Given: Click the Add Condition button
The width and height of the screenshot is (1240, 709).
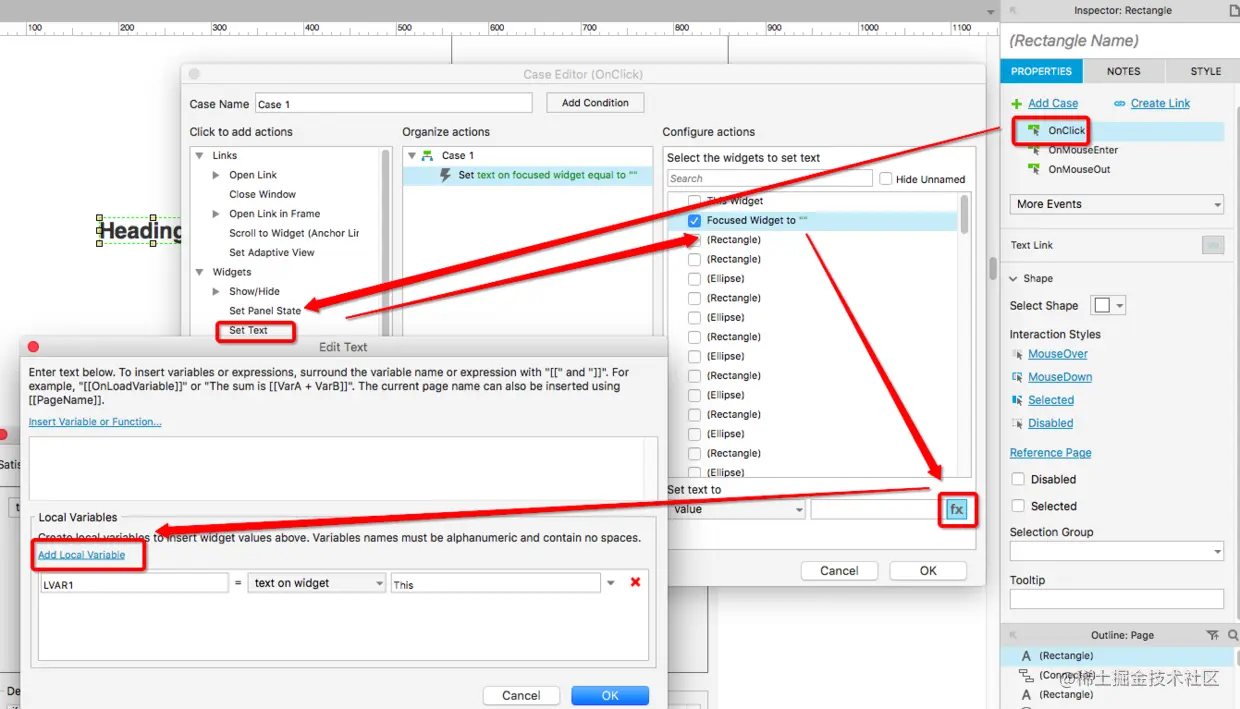Looking at the screenshot, I should pyautogui.click(x=595, y=103).
